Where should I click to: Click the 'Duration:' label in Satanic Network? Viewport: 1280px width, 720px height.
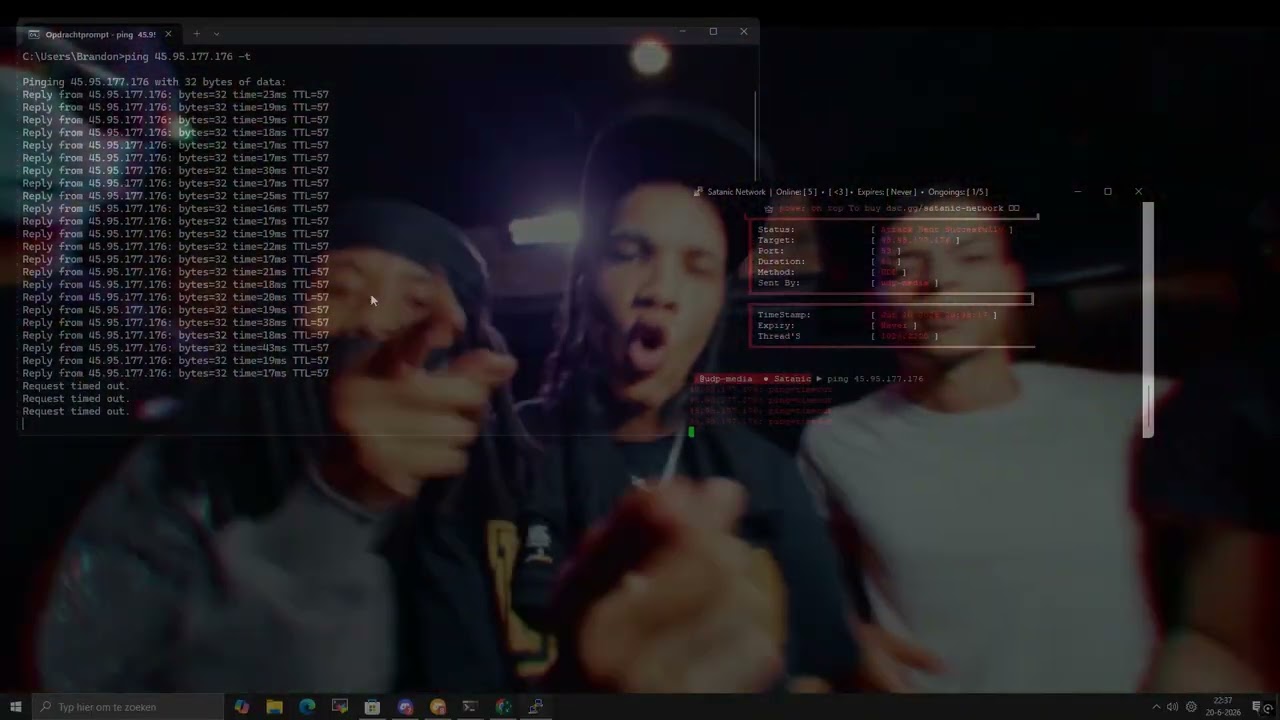[781, 262]
